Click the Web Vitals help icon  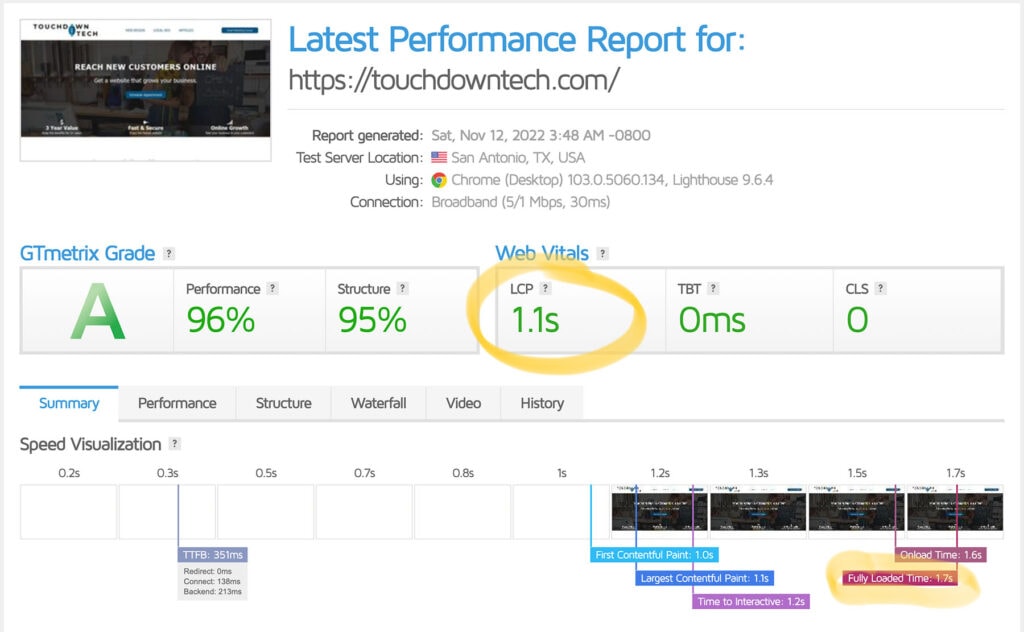pos(601,253)
